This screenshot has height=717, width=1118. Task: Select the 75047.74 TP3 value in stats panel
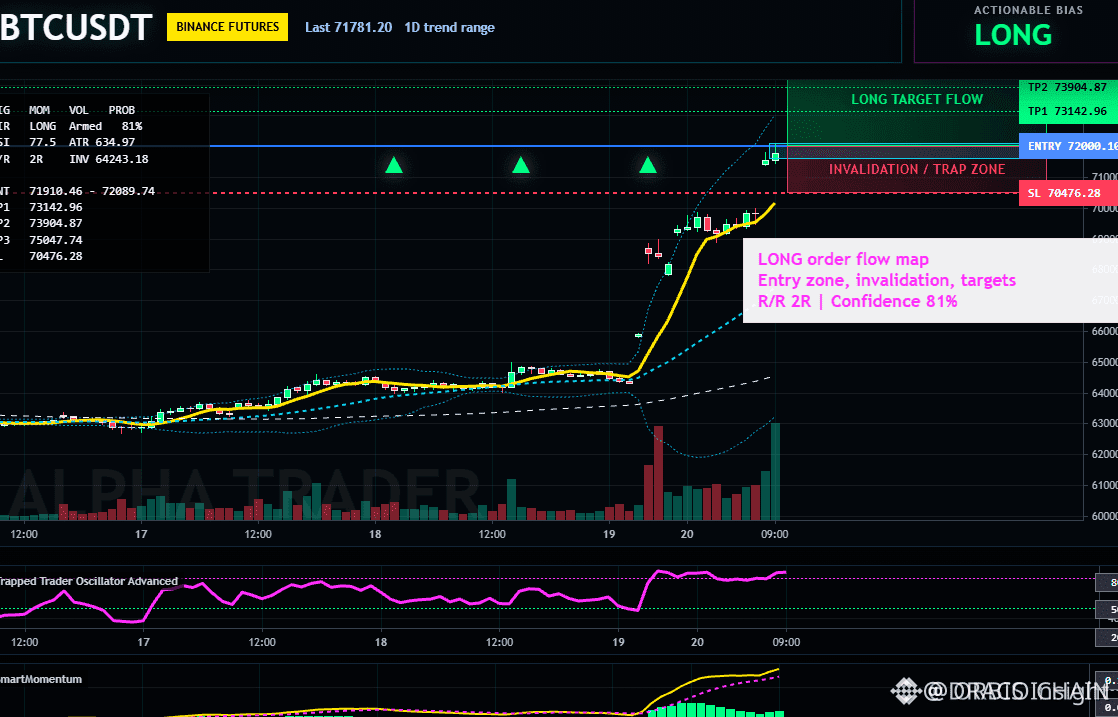click(x=56, y=240)
